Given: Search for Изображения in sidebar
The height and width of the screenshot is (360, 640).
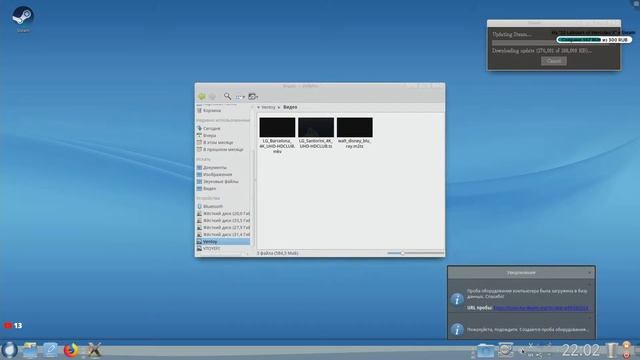Looking at the screenshot, I should pos(223,175).
